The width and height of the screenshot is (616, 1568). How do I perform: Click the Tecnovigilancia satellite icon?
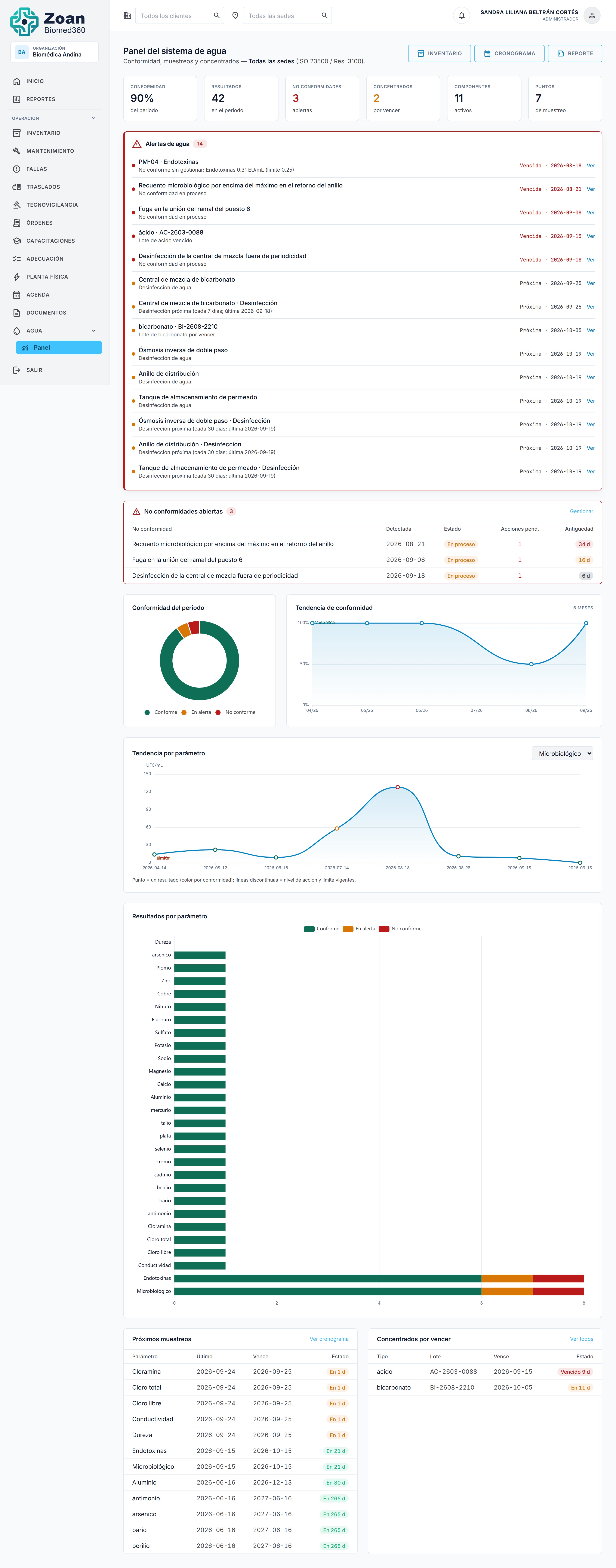(x=16, y=205)
